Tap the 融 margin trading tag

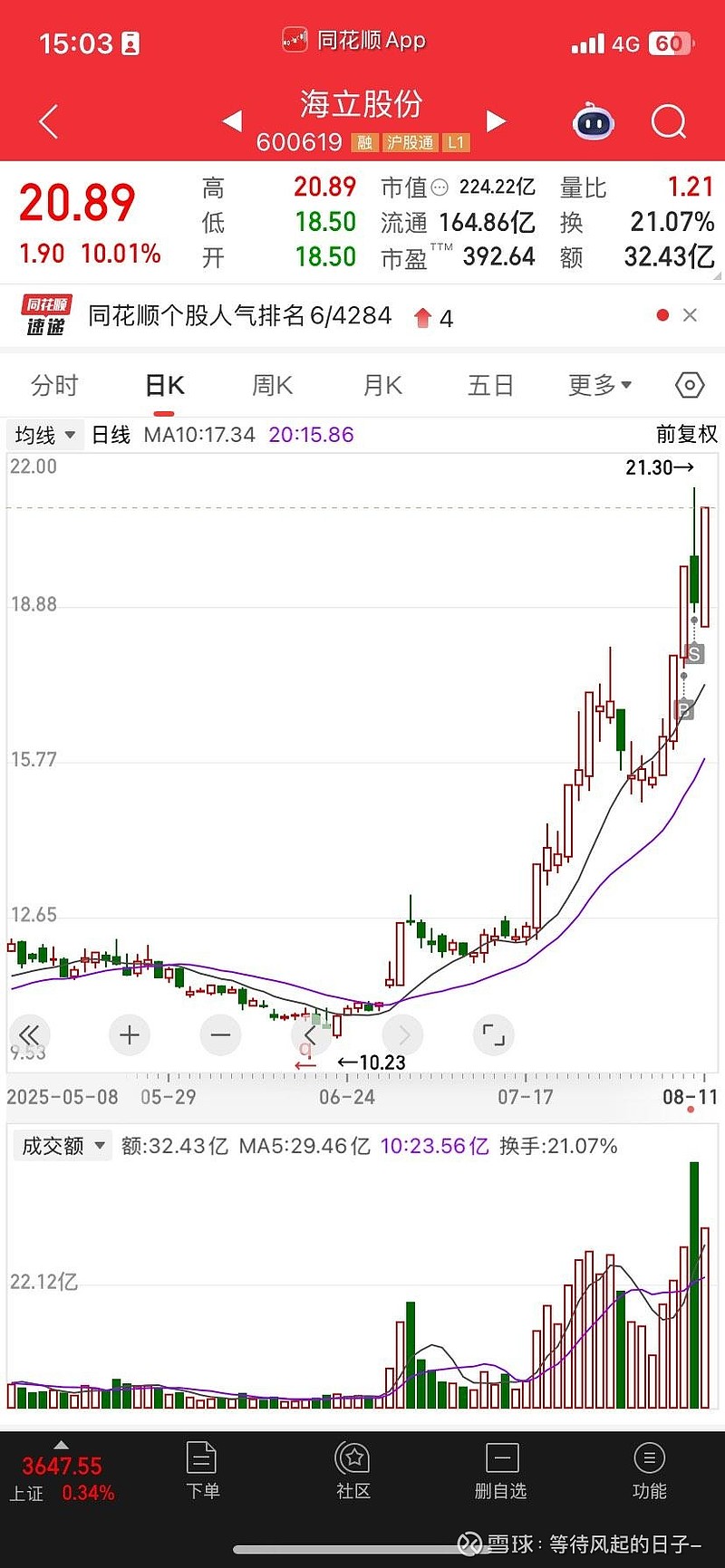coord(365,142)
